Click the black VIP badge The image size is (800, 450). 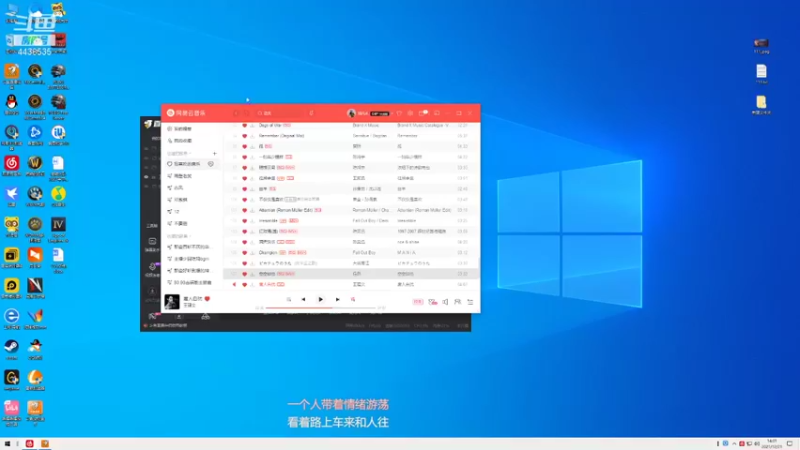coord(380,113)
